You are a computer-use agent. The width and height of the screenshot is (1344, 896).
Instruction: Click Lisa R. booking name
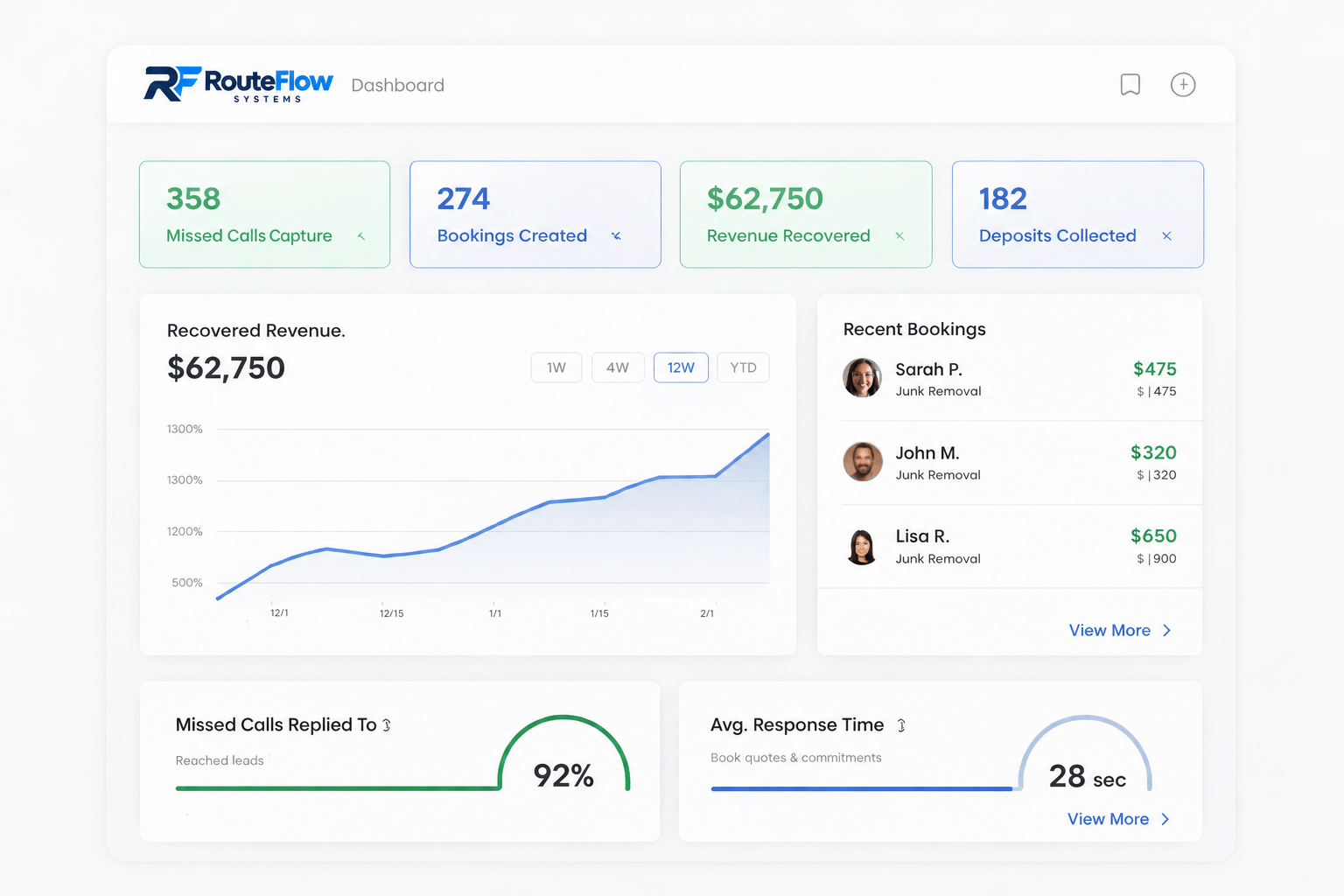[922, 536]
